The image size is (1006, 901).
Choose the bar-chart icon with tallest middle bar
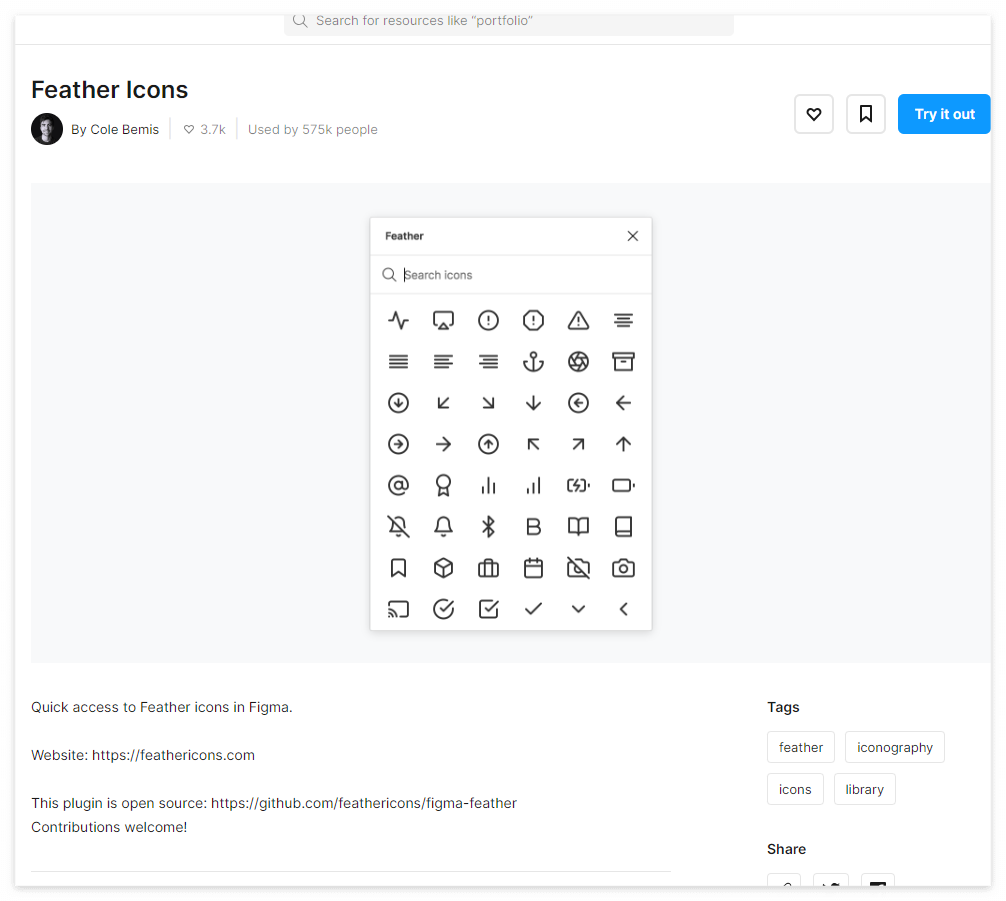click(488, 485)
